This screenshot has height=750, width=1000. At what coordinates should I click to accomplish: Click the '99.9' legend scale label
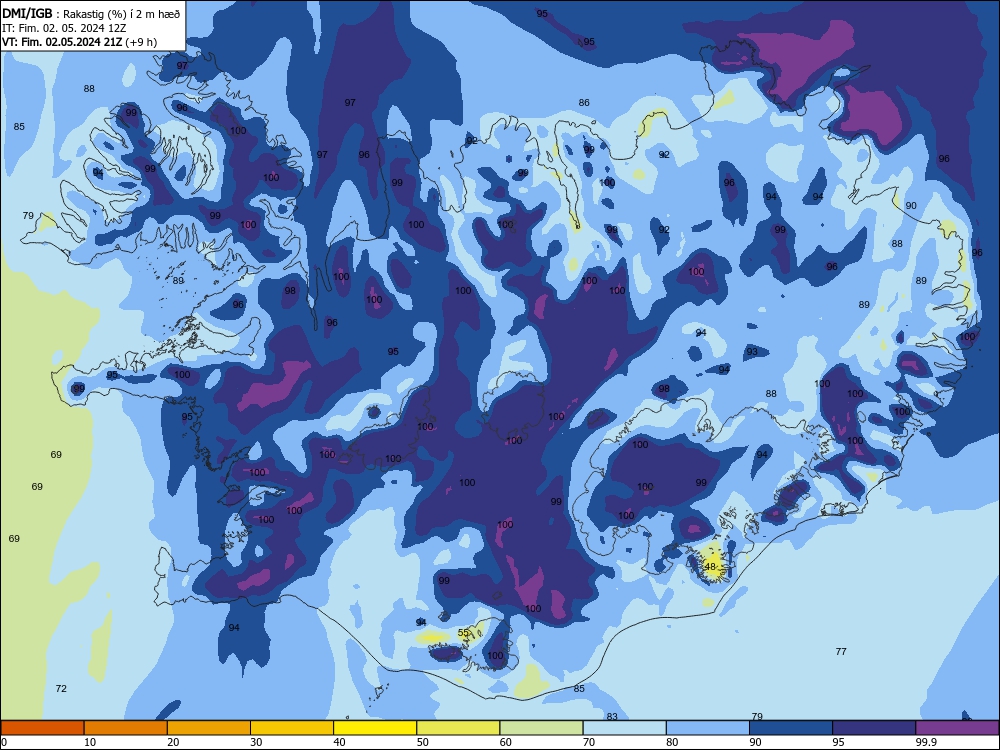926,742
